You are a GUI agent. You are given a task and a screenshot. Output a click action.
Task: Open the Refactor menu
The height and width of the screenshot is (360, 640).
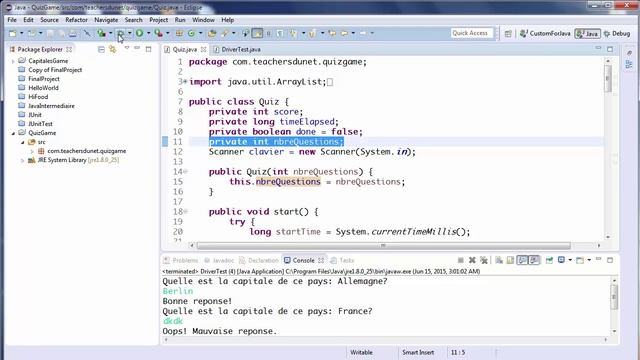pyautogui.click(x=76, y=20)
